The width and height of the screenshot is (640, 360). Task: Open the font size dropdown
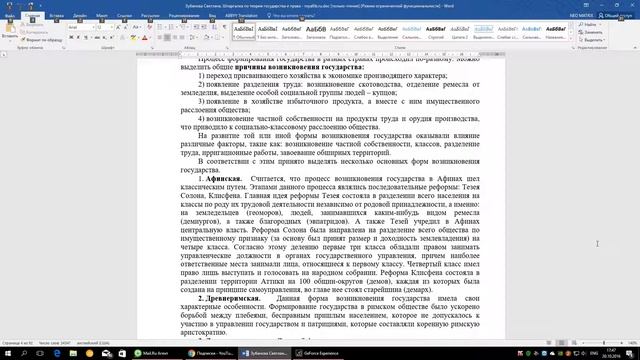111,27
